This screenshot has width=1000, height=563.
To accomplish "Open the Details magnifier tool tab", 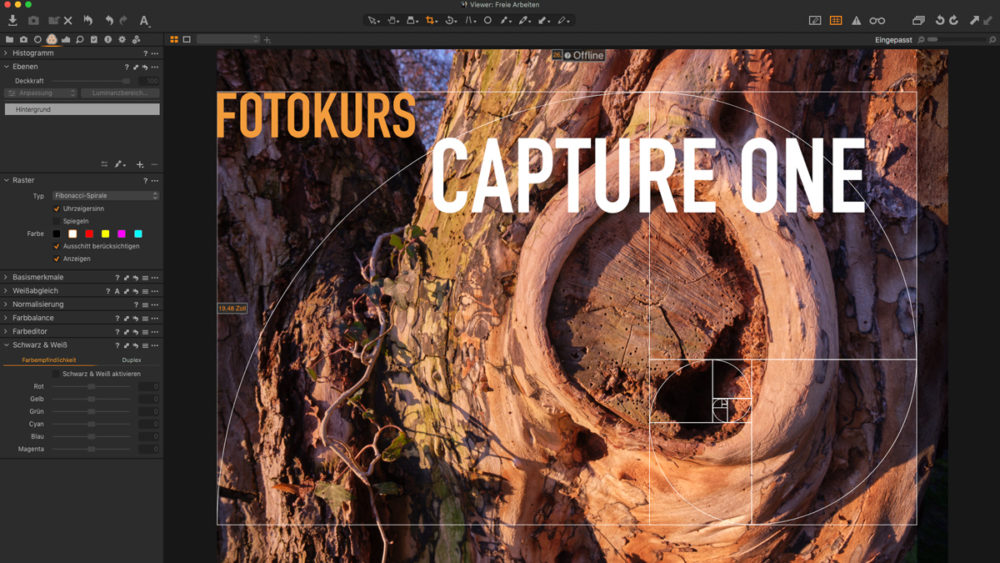I will click(x=80, y=40).
